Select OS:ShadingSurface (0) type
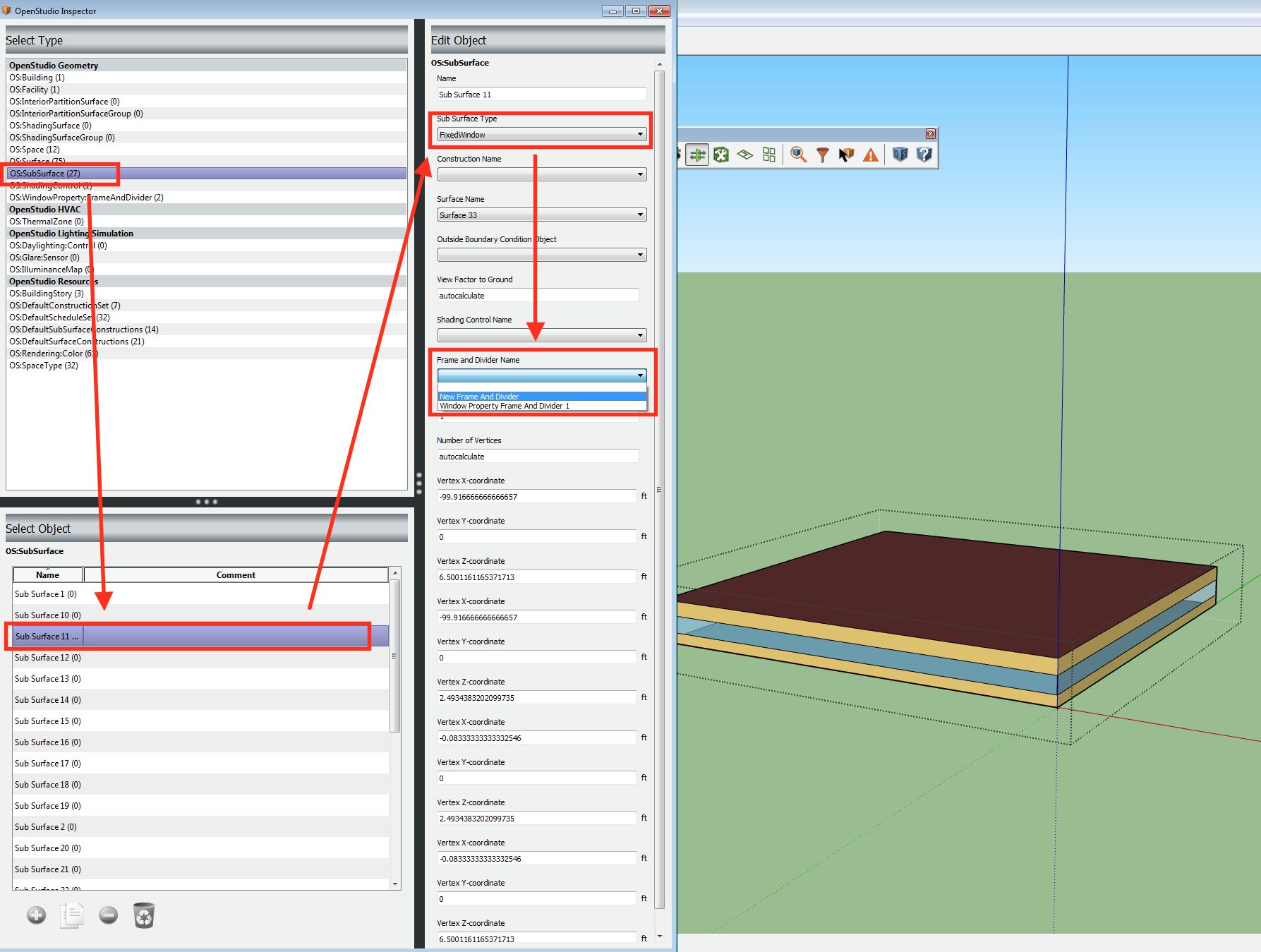Image resolution: width=1261 pixels, height=952 pixels. click(206, 126)
